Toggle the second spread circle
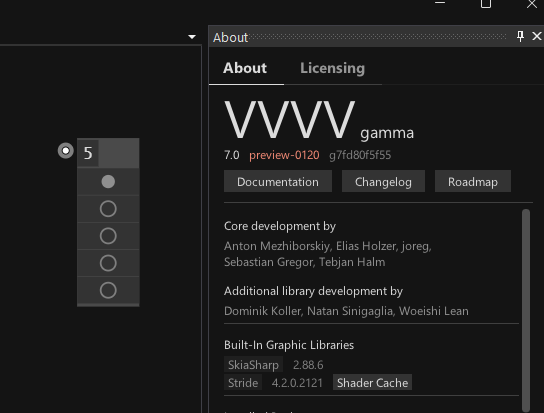This screenshot has height=413, width=544. click(x=108, y=209)
